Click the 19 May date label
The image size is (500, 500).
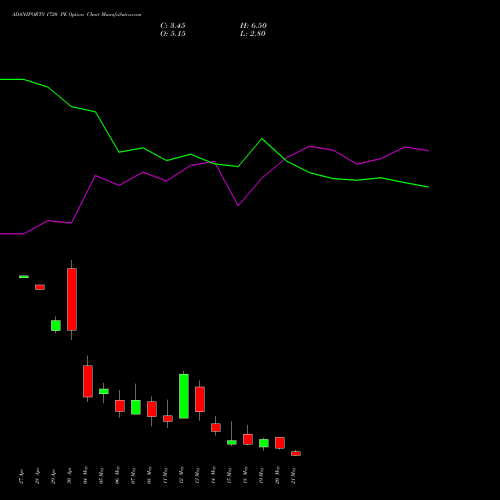(x=261, y=475)
